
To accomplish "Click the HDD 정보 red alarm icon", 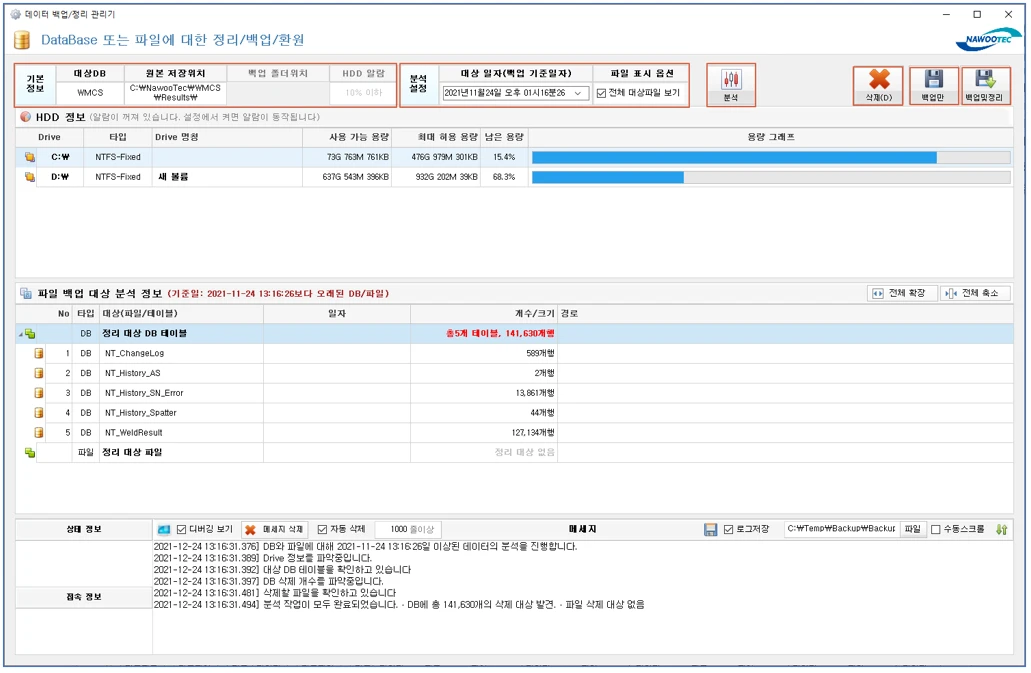I will (x=26, y=117).
